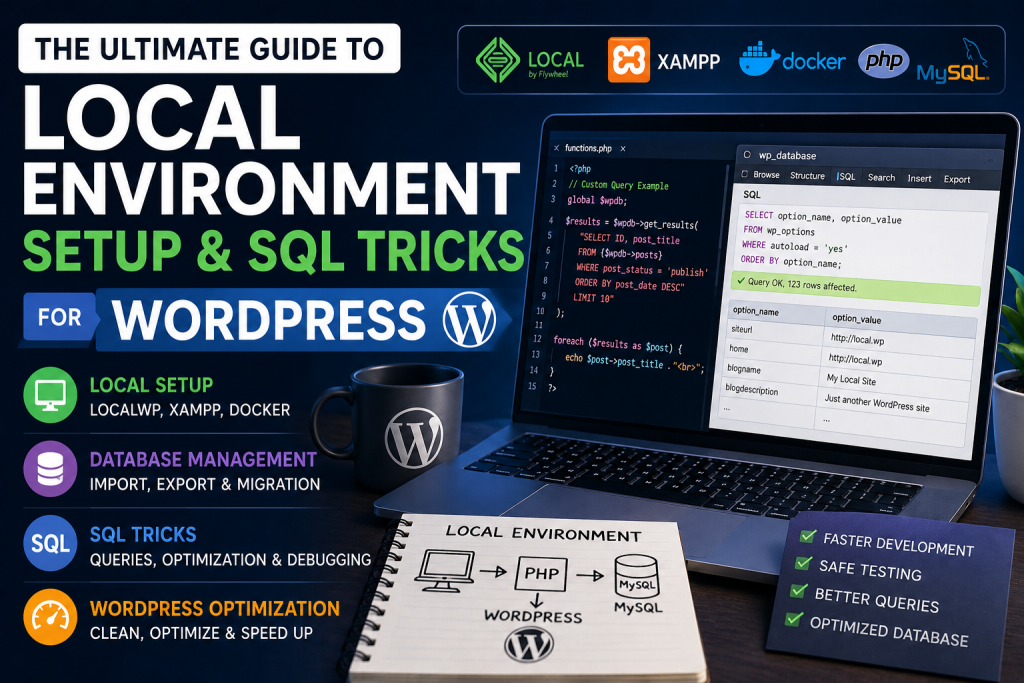Click the purple database management icon
This screenshot has width=1024, height=683.
[x=50, y=468]
